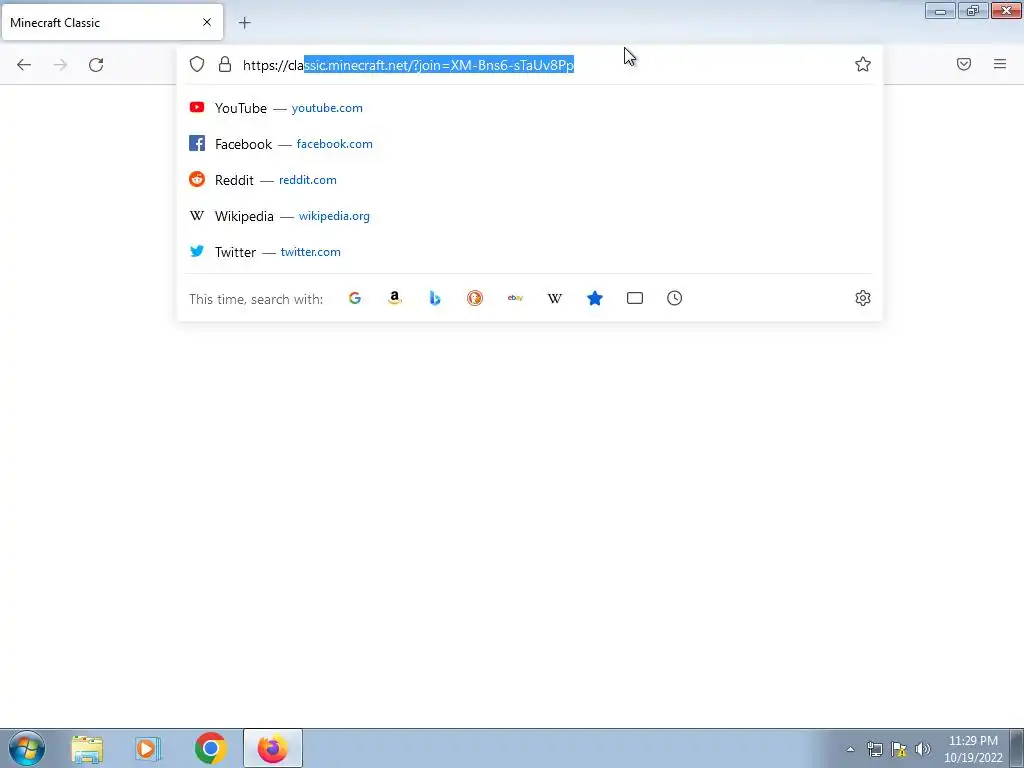Open Wikipedia suggestion wikipedia.org
The width and height of the screenshot is (1024, 768).
click(x=530, y=216)
